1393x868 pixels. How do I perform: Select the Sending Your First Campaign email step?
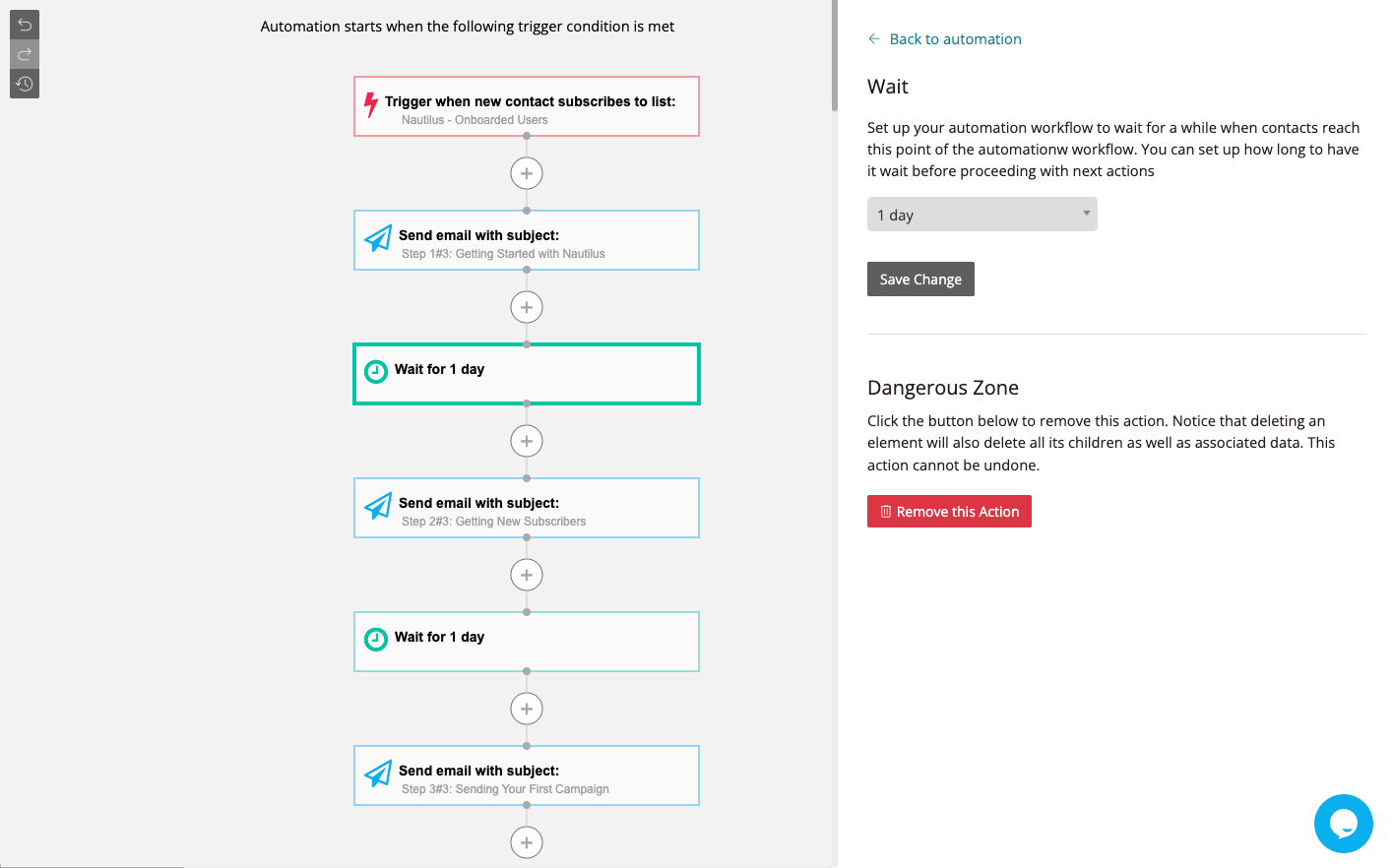(x=527, y=775)
